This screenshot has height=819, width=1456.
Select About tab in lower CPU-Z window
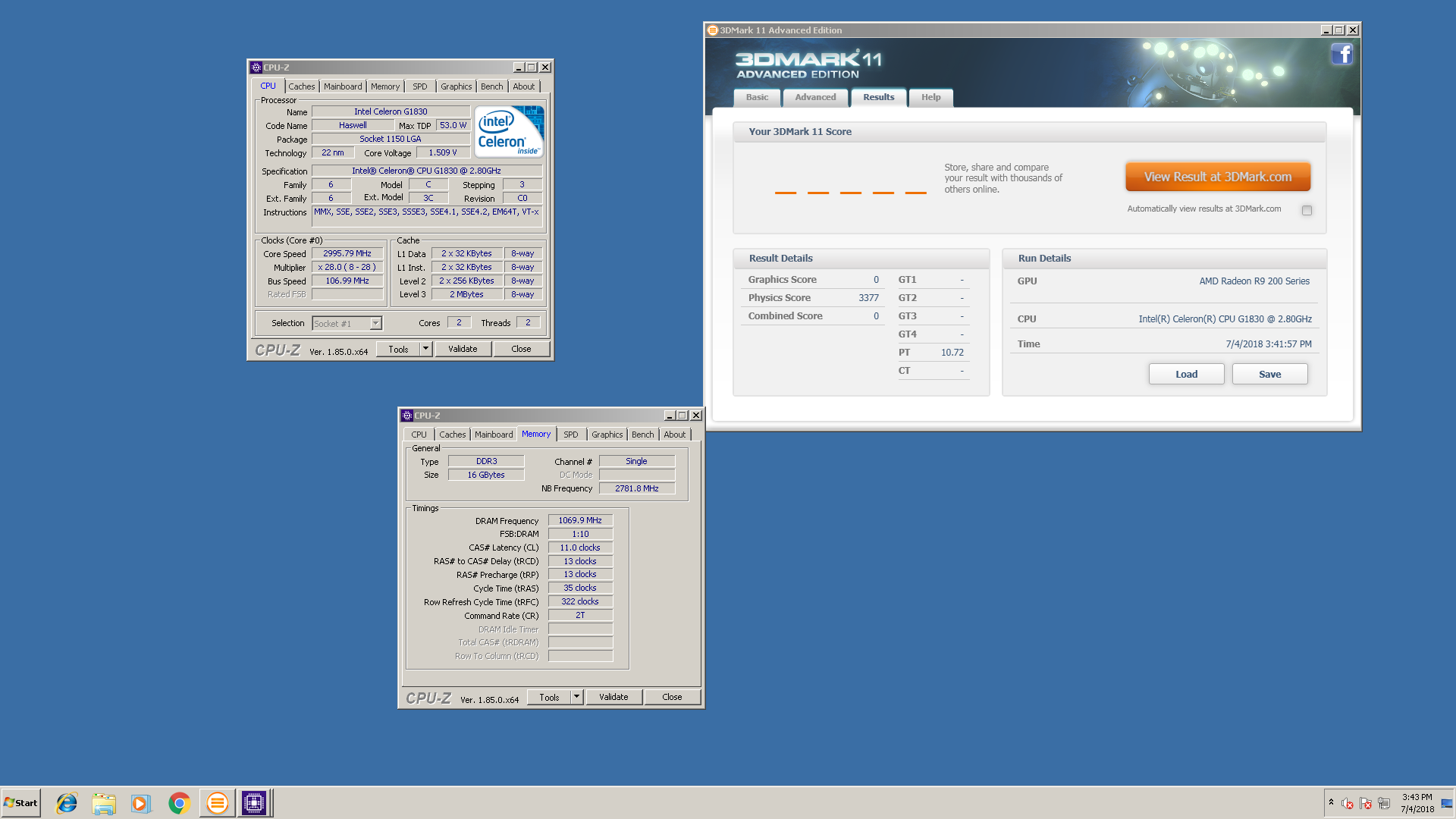pyautogui.click(x=675, y=435)
